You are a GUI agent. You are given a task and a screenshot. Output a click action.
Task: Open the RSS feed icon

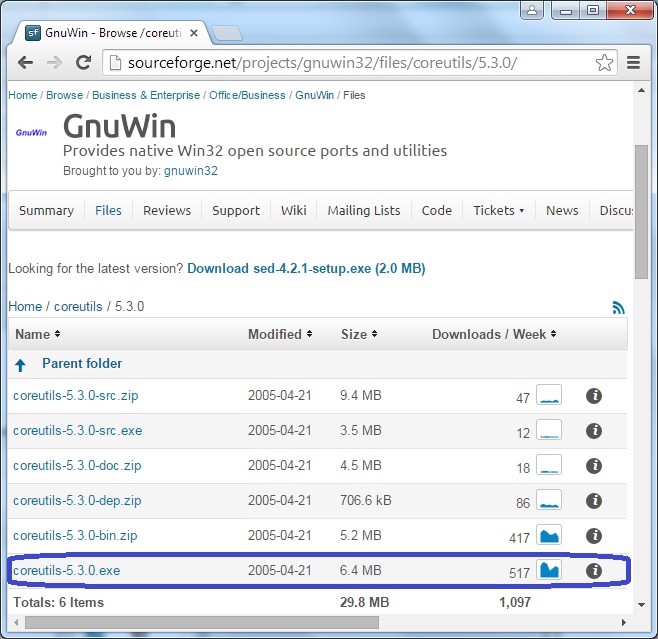coord(618,308)
